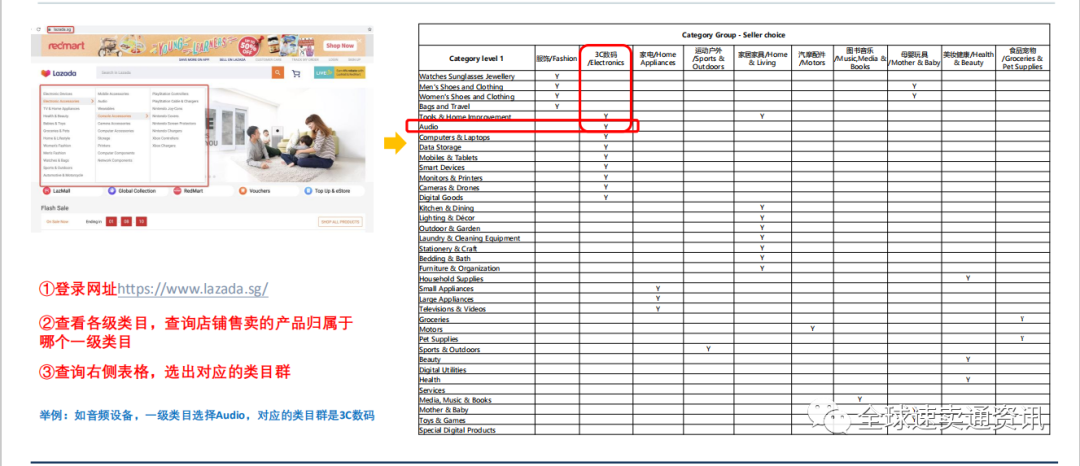Click the Flash Sale heading
This screenshot has height=466, width=1080.
click(x=54, y=208)
